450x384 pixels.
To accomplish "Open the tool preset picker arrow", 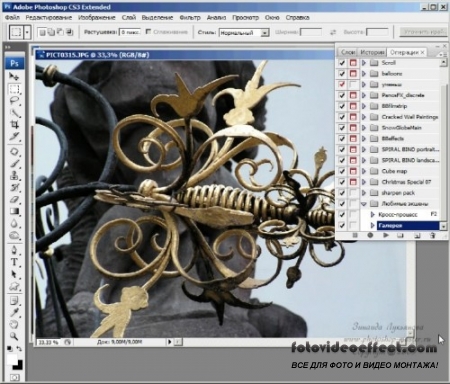I will coord(27,32).
